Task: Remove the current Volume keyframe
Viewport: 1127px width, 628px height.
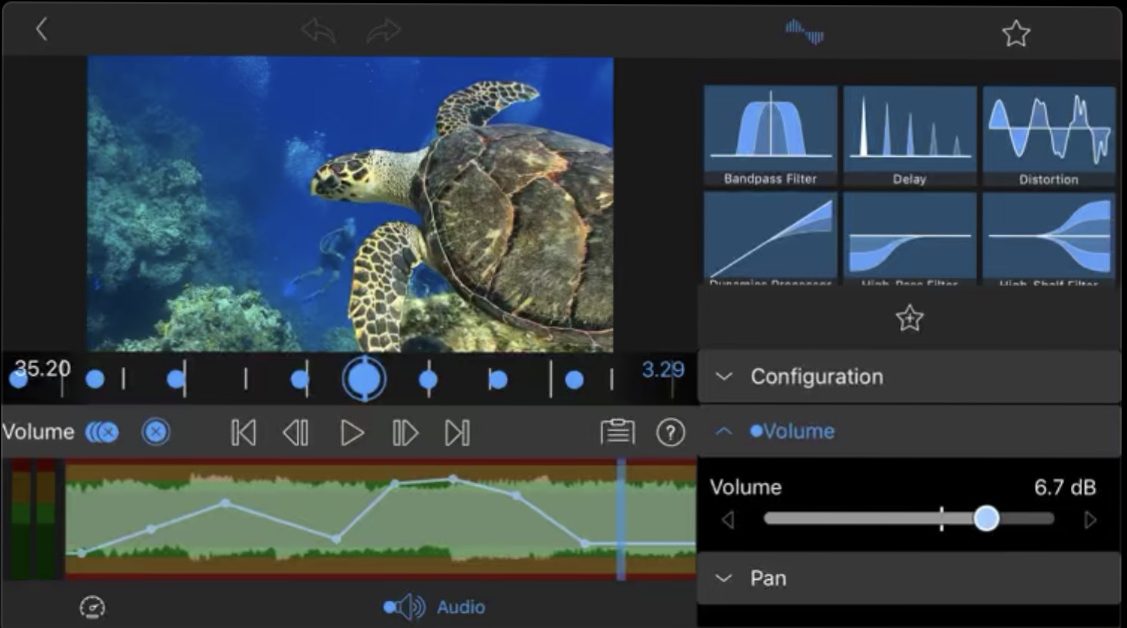Action: tap(155, 432)
